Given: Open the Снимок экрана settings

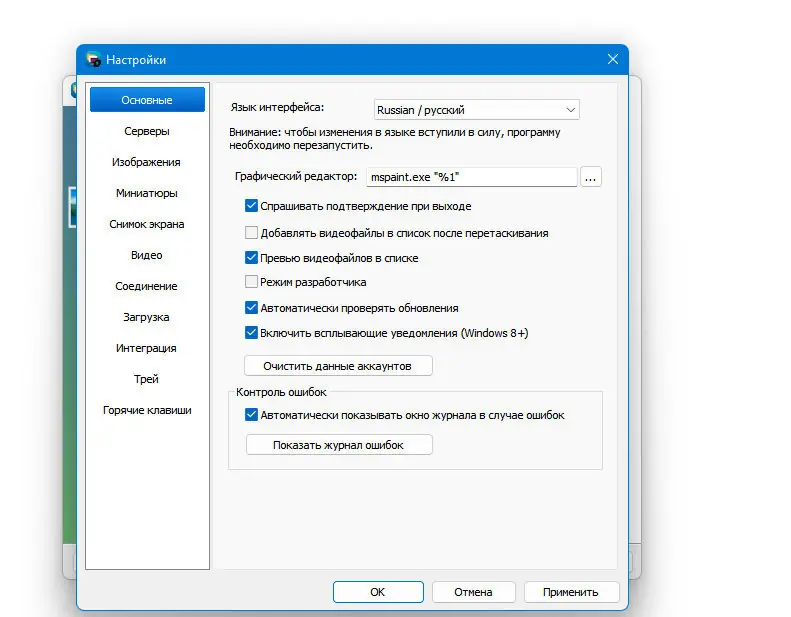Looking at the screenshot, I should click(x=147, y=224).
